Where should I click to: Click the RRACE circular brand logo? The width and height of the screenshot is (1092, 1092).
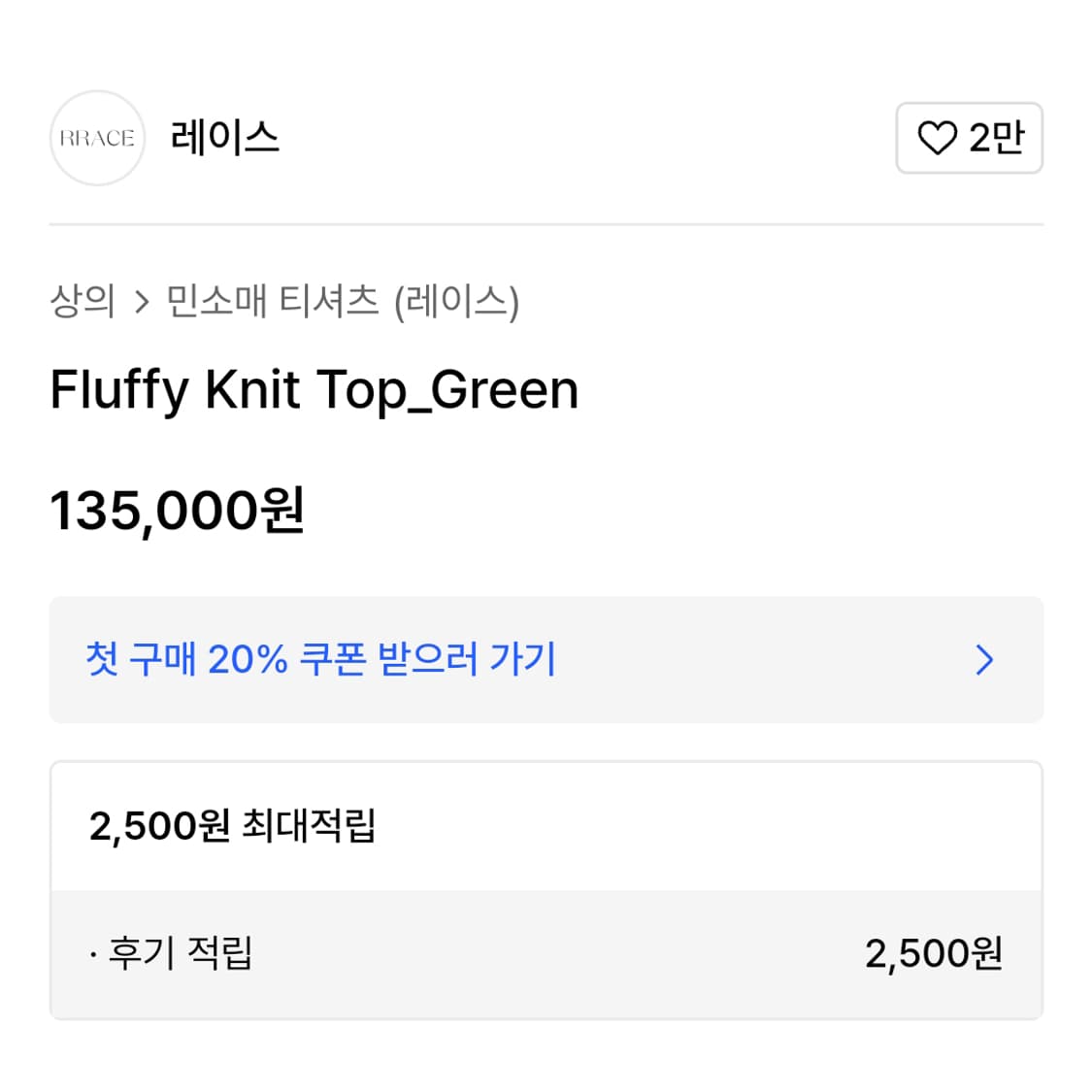click(x=97, y=138)
